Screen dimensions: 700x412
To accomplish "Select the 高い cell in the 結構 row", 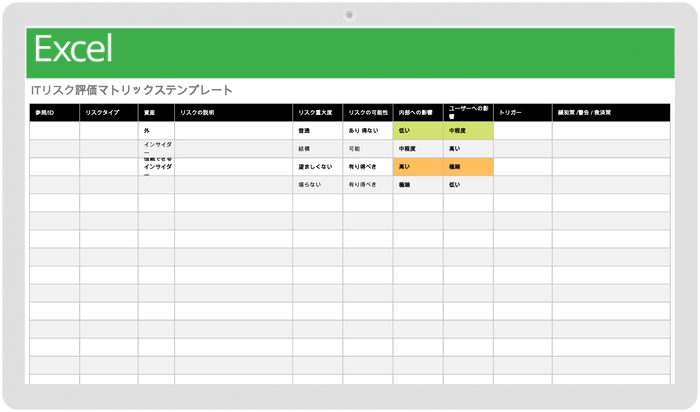I will click(x=468, y=149).
